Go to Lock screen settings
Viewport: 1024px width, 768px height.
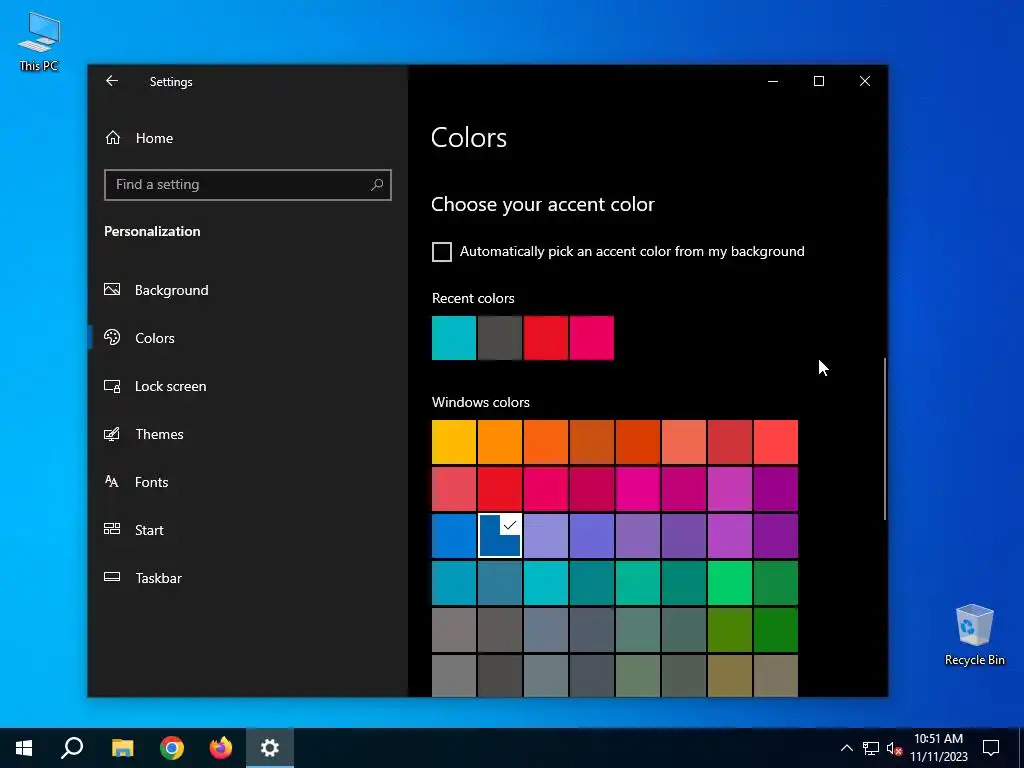click(x=170, y=386)
